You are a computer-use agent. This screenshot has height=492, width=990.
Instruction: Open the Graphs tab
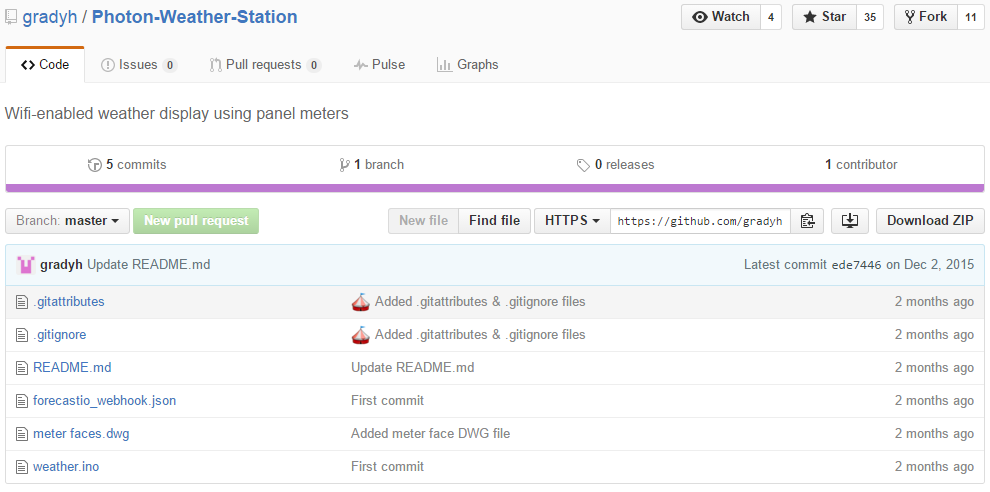tap(467, 64)
